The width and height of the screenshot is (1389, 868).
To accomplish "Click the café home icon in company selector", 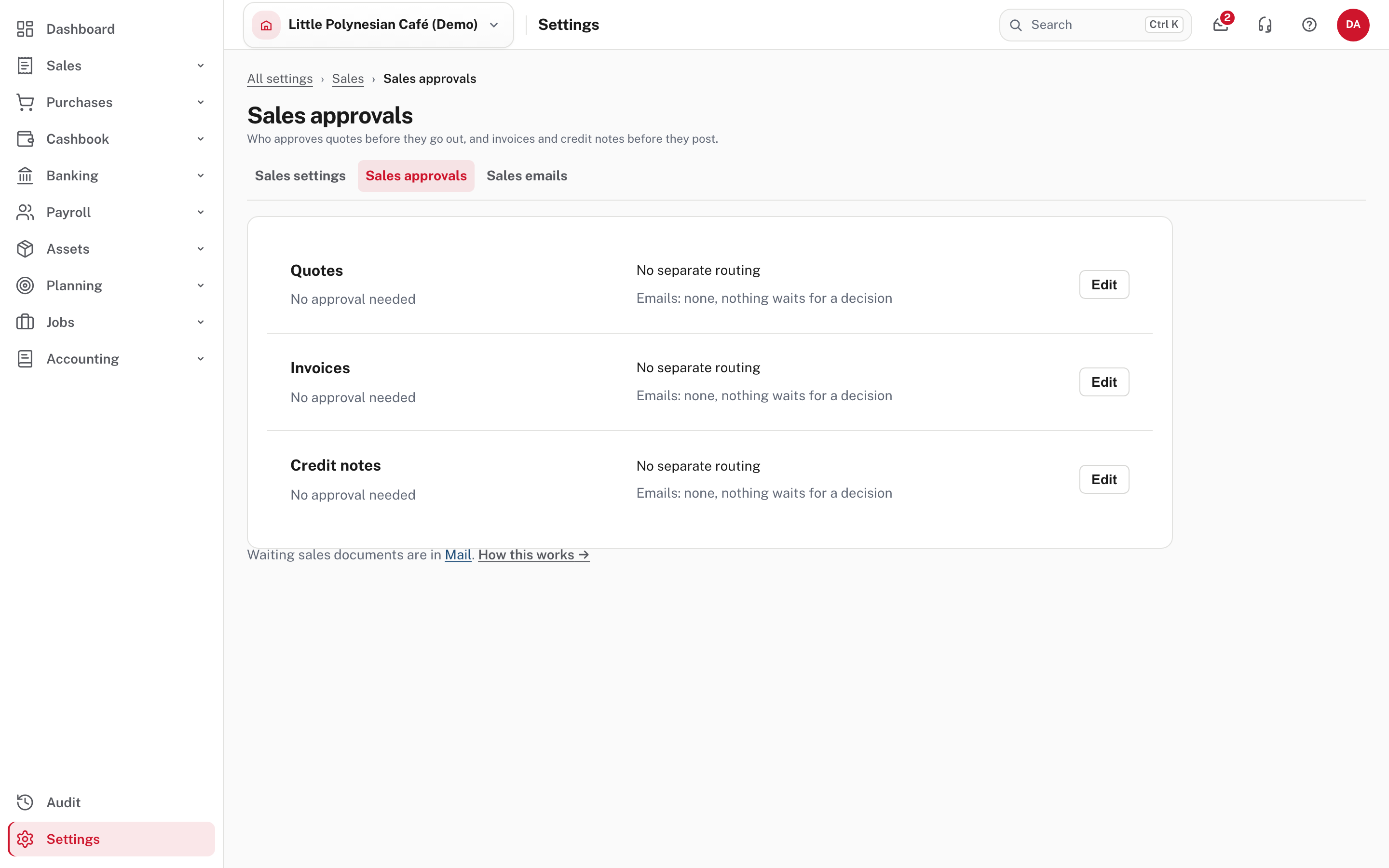I will 266,25.
